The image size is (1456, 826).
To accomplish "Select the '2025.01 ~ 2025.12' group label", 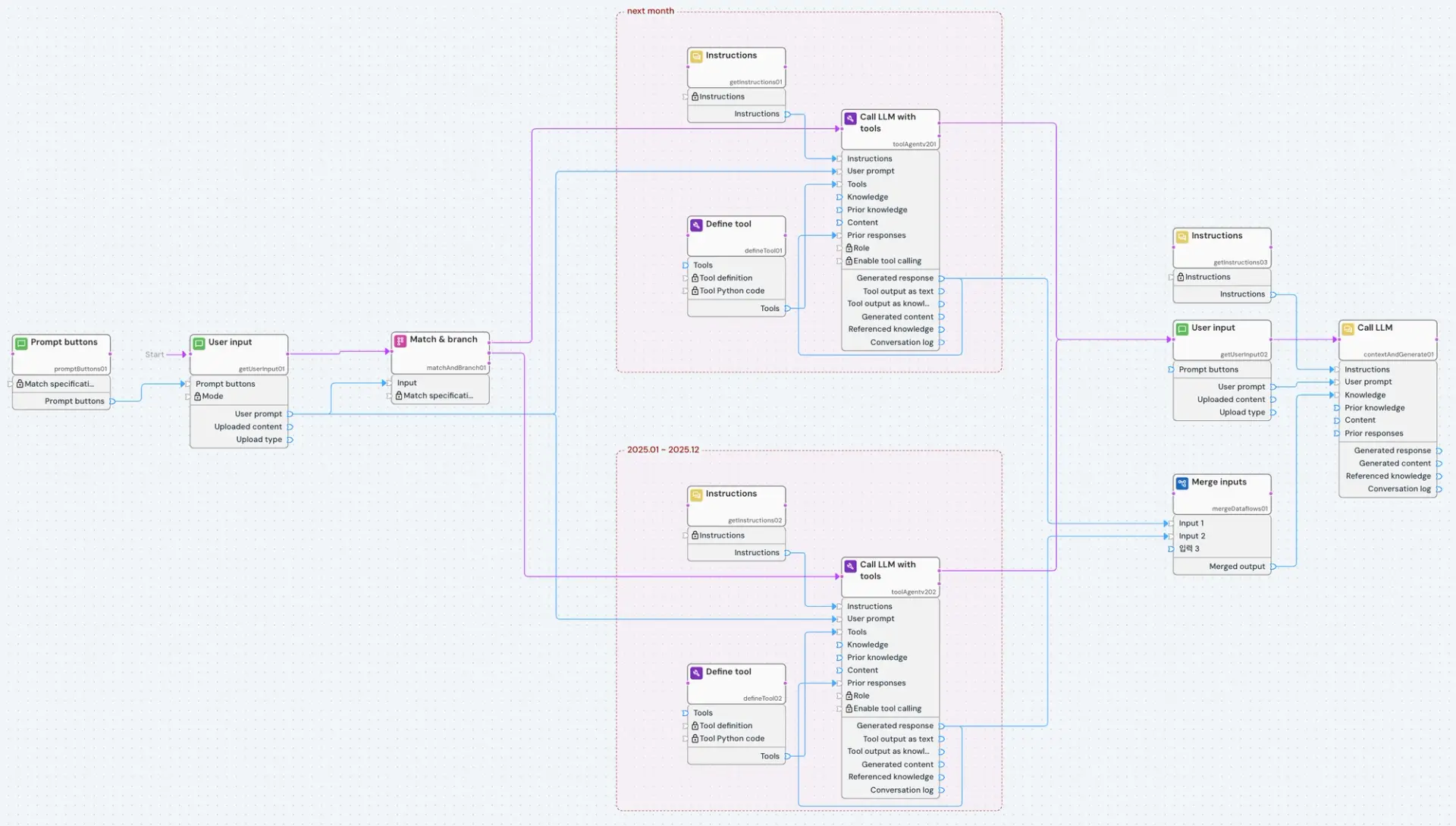I will click(x=663, y=450).
